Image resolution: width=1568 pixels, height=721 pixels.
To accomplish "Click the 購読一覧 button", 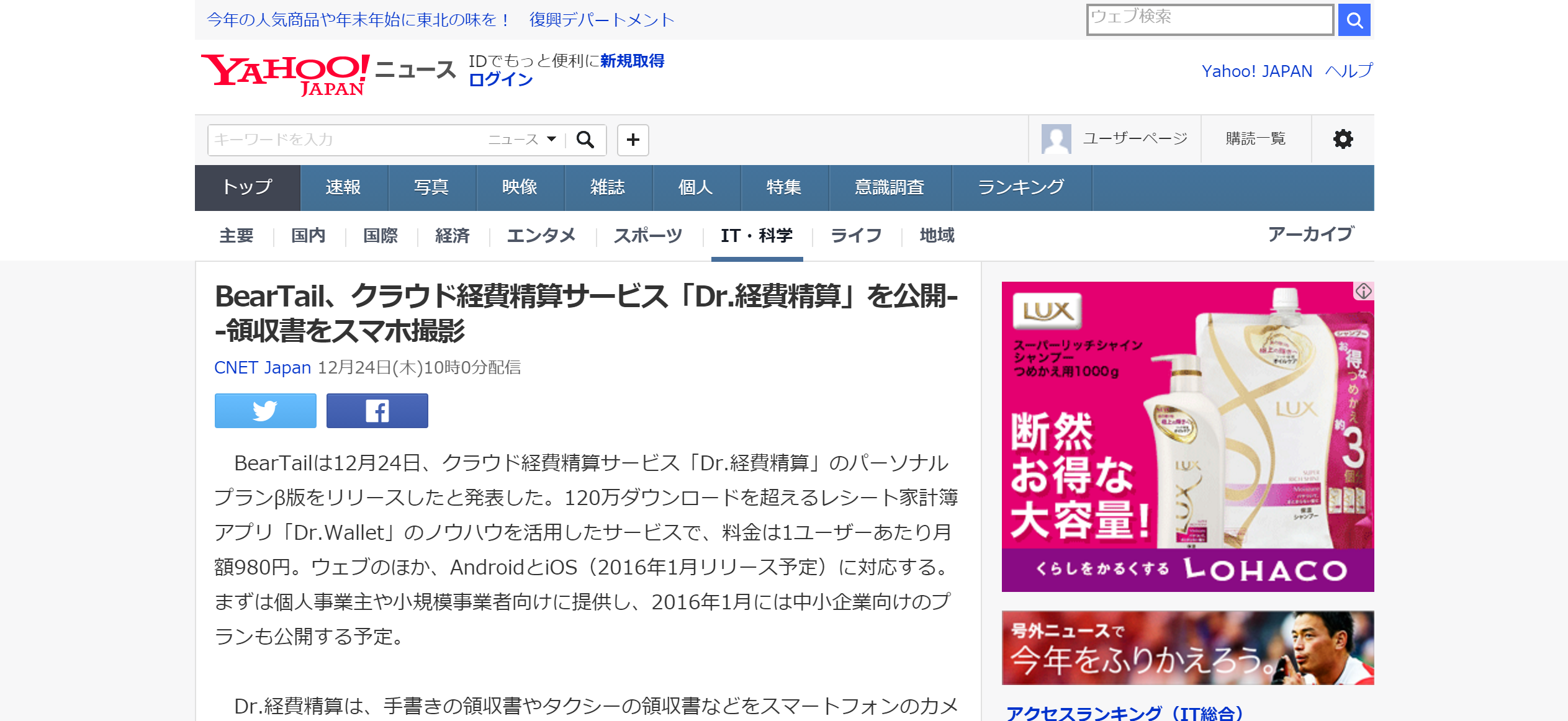I will click(x=1255, y=139).
